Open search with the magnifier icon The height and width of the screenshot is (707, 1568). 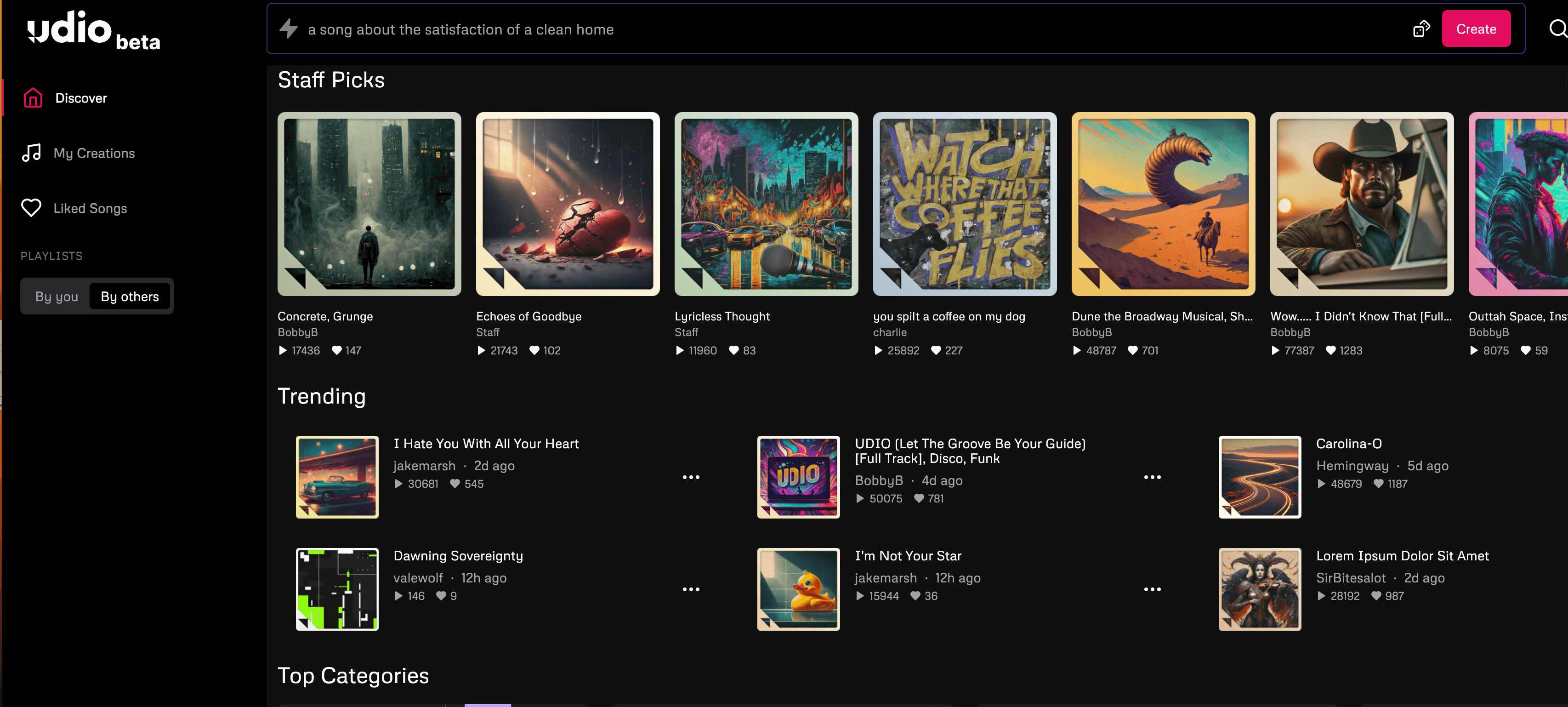click(x=1557, y=29)
